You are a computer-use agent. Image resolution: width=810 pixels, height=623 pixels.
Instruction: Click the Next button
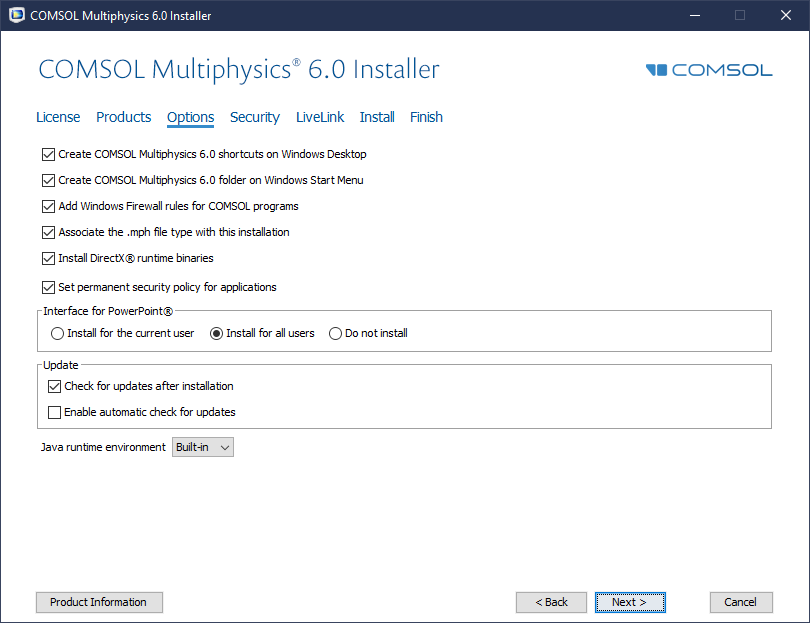point(629,602)
